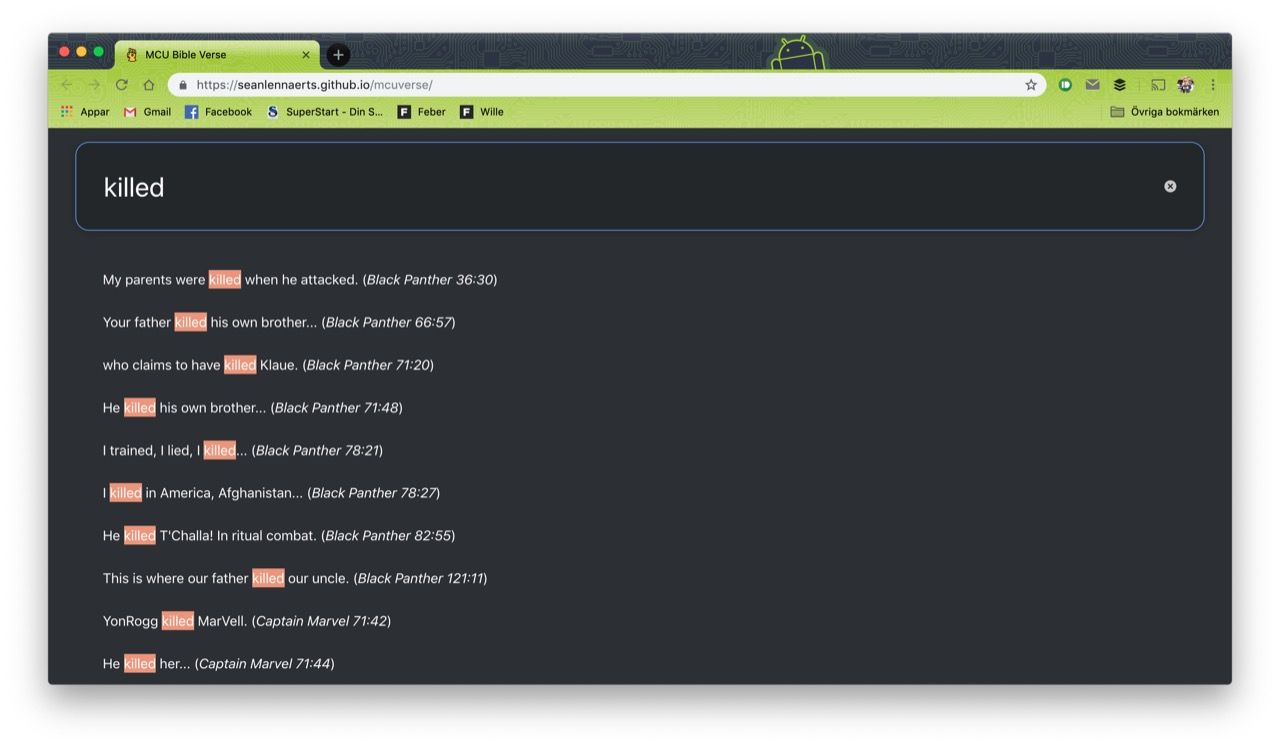Open the Facebook bookmark
Image resolution: width=1280 pixels, height=748 pixels.
pyautogui.click(x=218, y=112)
